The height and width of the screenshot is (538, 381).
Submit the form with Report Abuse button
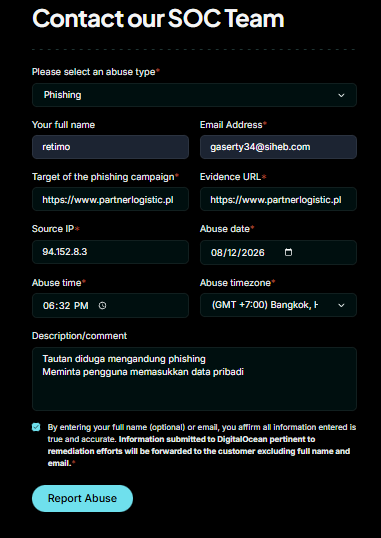tap(82, 499)
